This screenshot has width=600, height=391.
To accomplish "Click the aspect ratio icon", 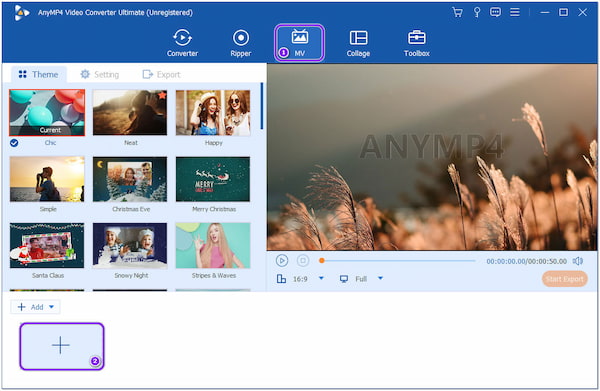I will coord(281,279).
